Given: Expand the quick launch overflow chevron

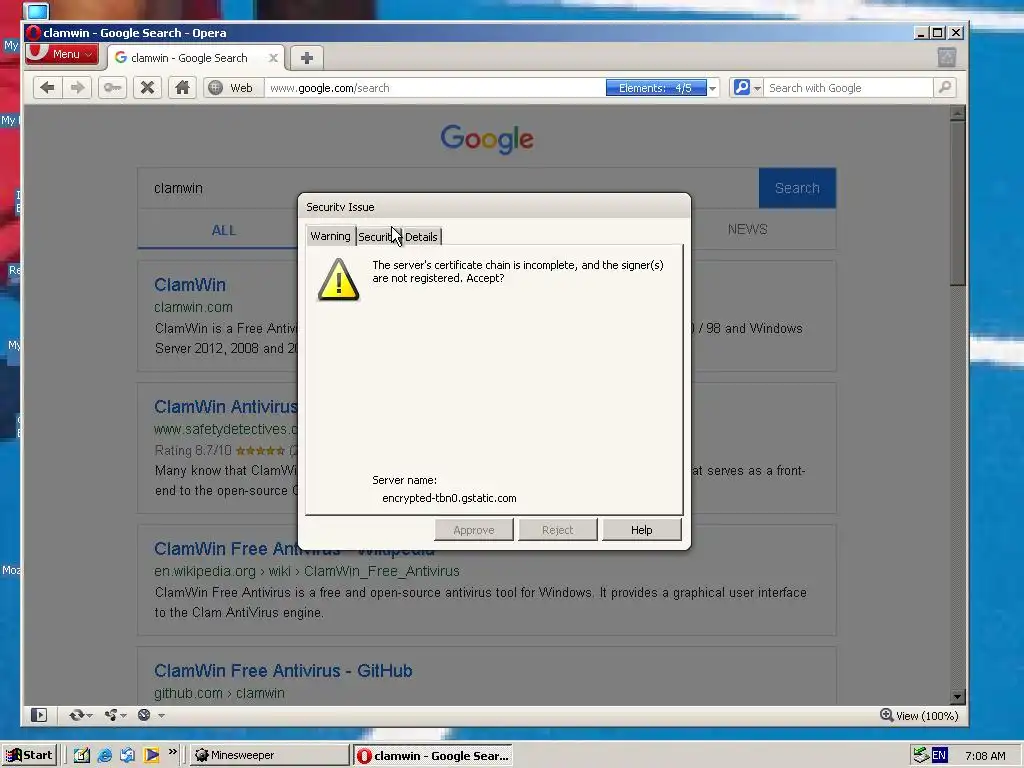Looking at the screenshot, I should click(x=172, y=752).
